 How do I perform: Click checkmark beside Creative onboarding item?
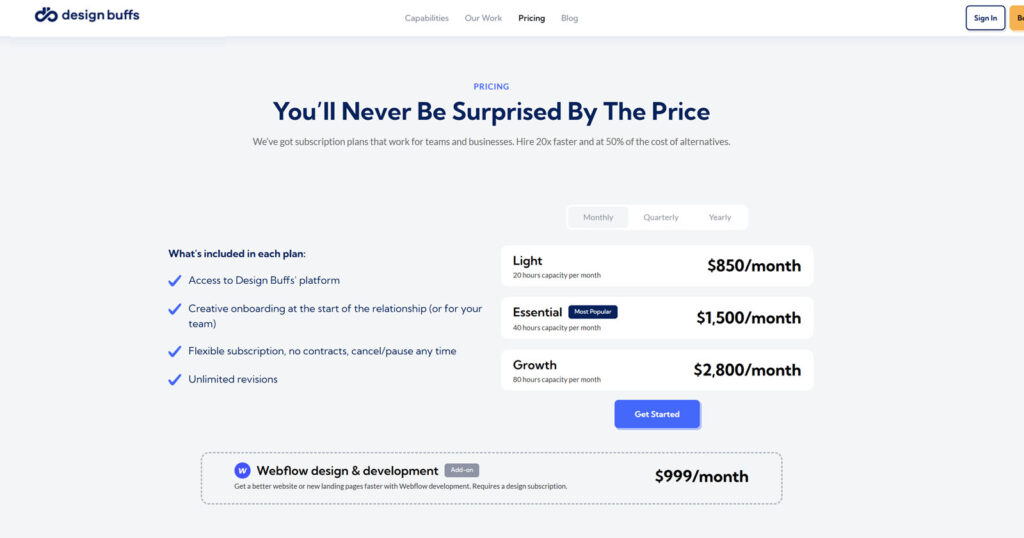pos(175,310)
